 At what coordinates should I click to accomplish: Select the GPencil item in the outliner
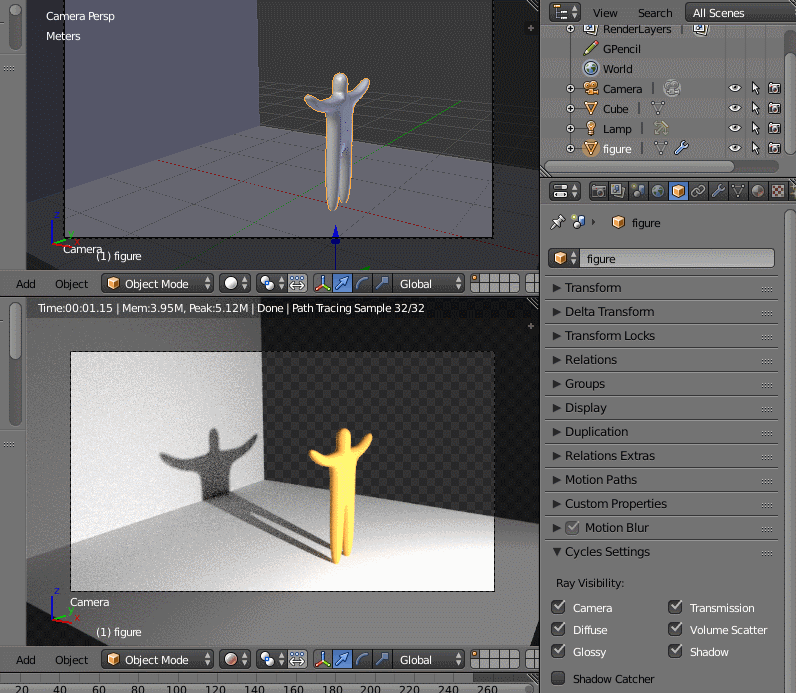pyautogui.click(x=621, y=49)
